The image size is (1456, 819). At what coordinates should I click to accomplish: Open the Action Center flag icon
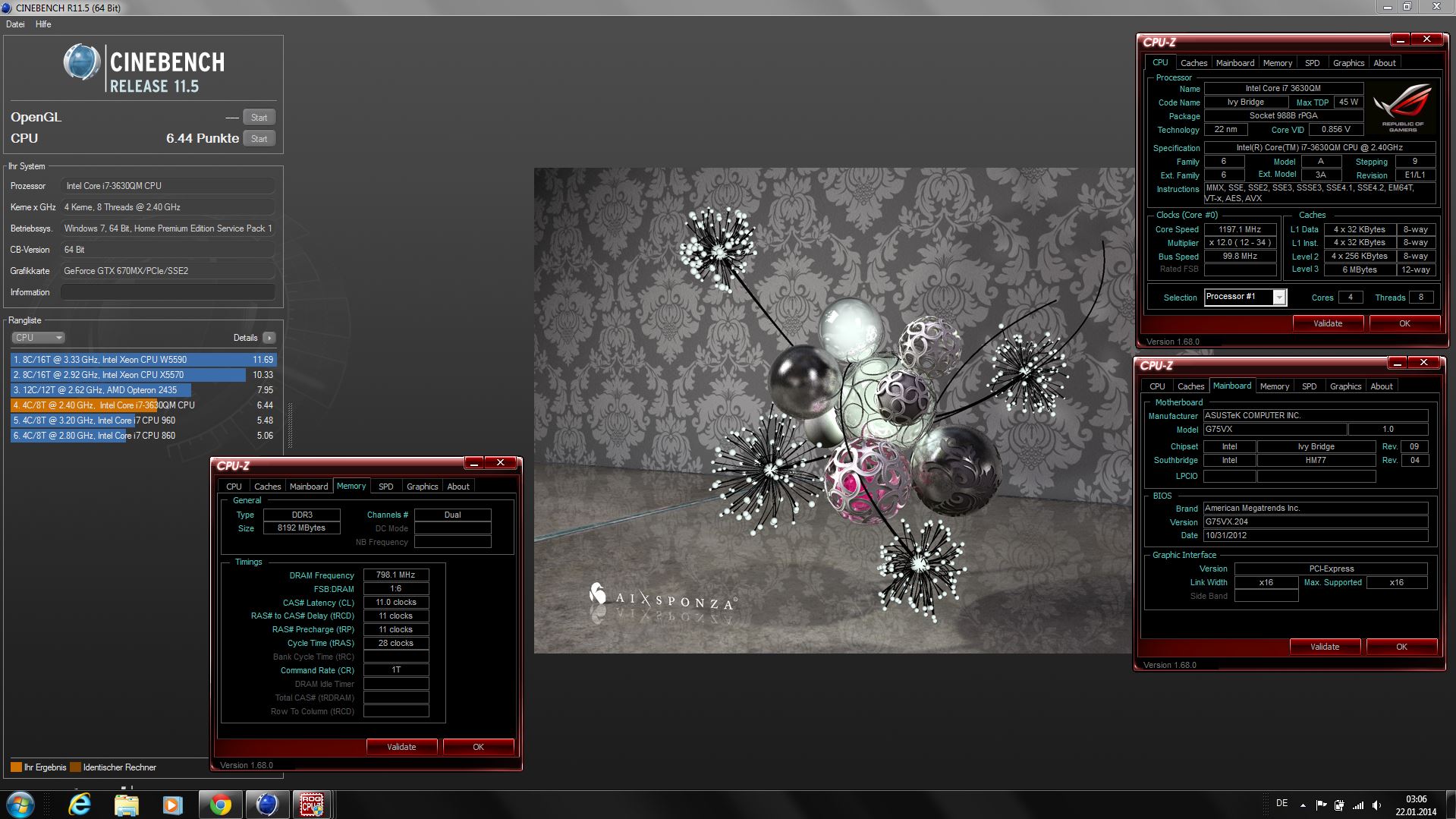(1321, 805)
